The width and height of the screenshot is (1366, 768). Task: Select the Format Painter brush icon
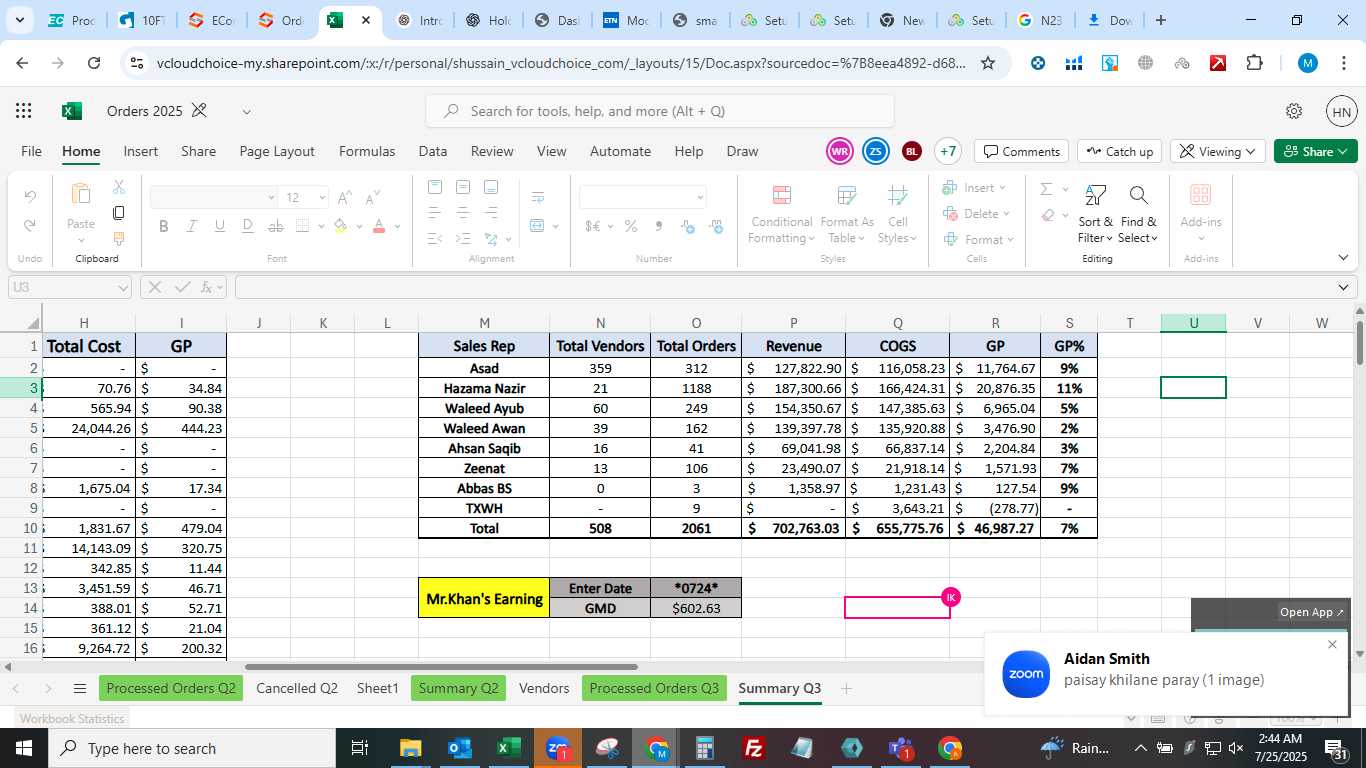click(119, 239)
